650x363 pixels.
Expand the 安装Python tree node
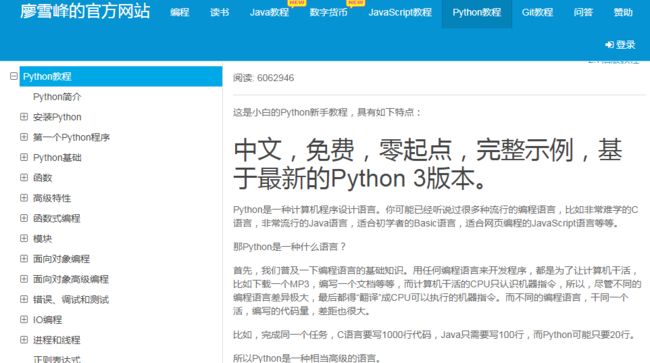[x=24, y=117]
